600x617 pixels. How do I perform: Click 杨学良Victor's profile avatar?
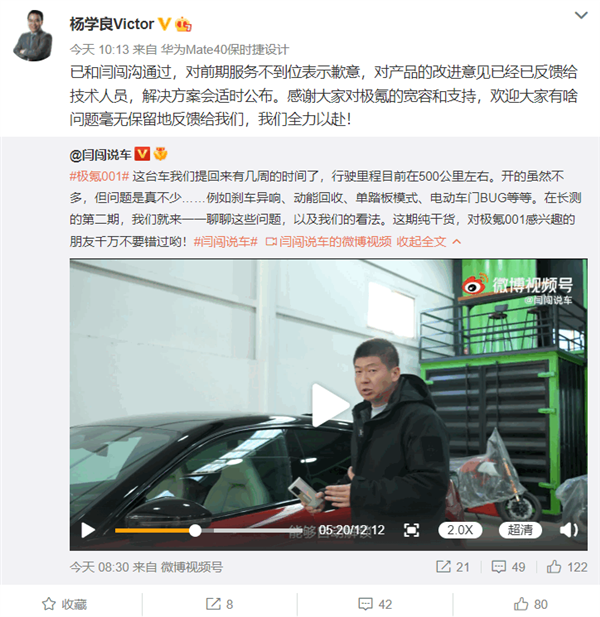point(33,36)
